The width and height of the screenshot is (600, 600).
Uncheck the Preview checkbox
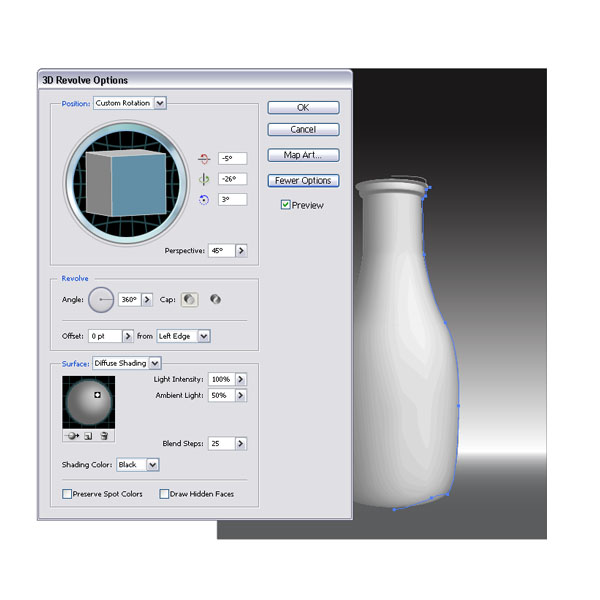pyautogui.click(x=285, y=205)
